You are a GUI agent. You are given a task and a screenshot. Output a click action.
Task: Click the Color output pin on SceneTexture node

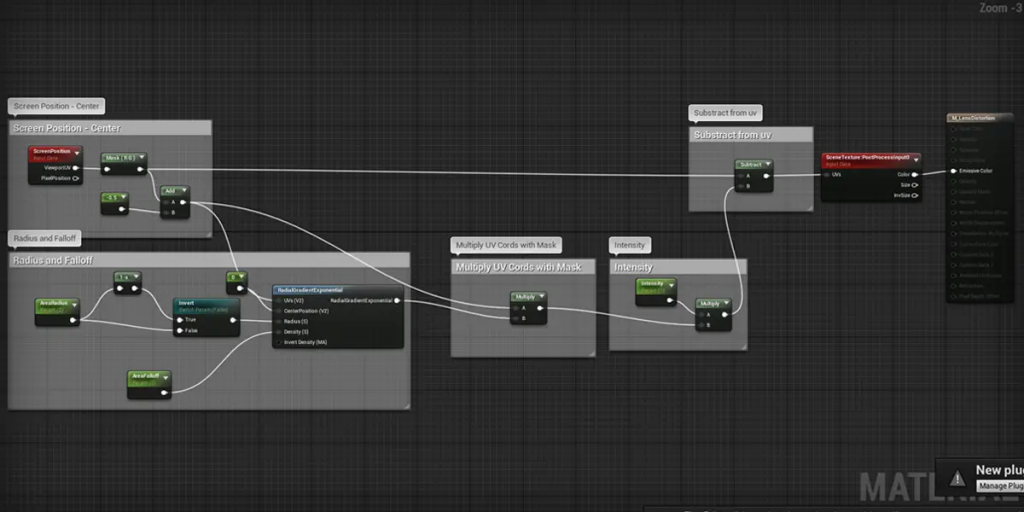pos(914,174)
